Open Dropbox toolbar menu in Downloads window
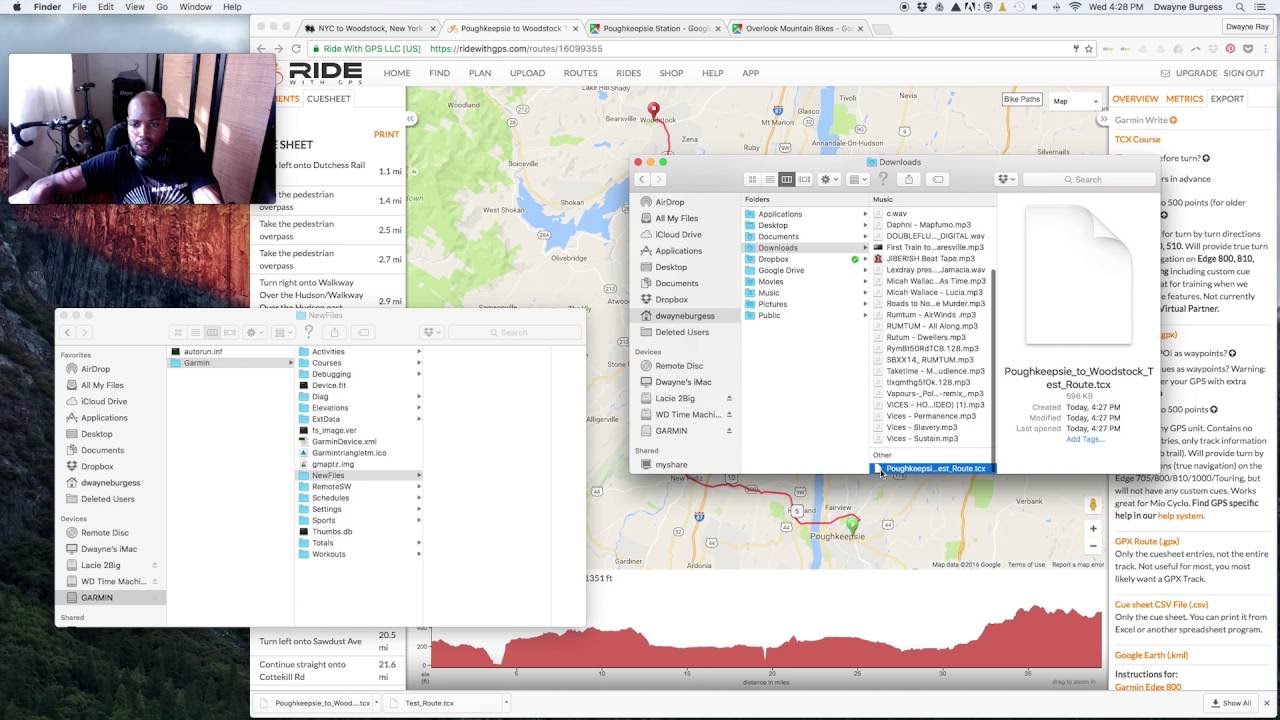Image resolution: width=1280 pixels, height=720 pixels. click(1006, 179)
